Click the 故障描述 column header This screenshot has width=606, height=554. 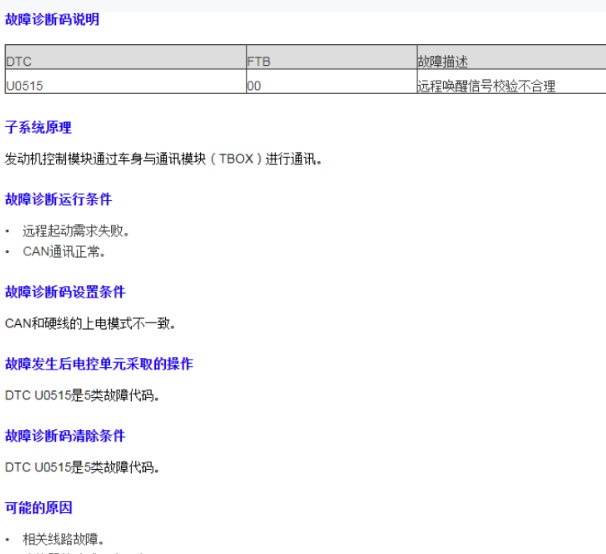[x=511, y=57]
